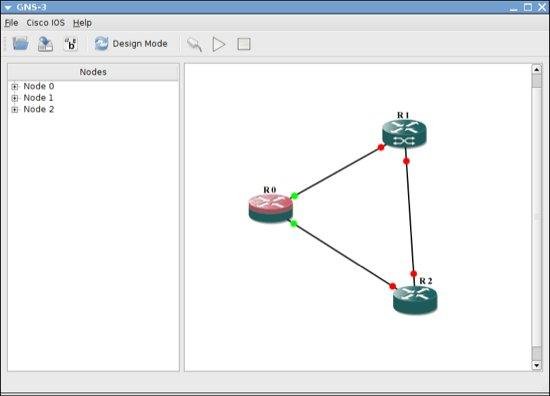
Task: Click the Nodes panel header
Action: pos(93,72)
